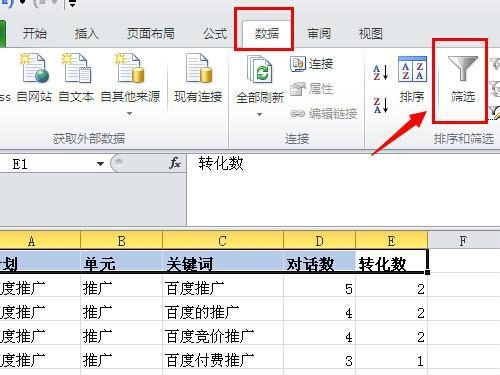Screen dimensions: 500x375
Task: Expand the Name Box dropdown arrow
Action: (x=100, y=164)
